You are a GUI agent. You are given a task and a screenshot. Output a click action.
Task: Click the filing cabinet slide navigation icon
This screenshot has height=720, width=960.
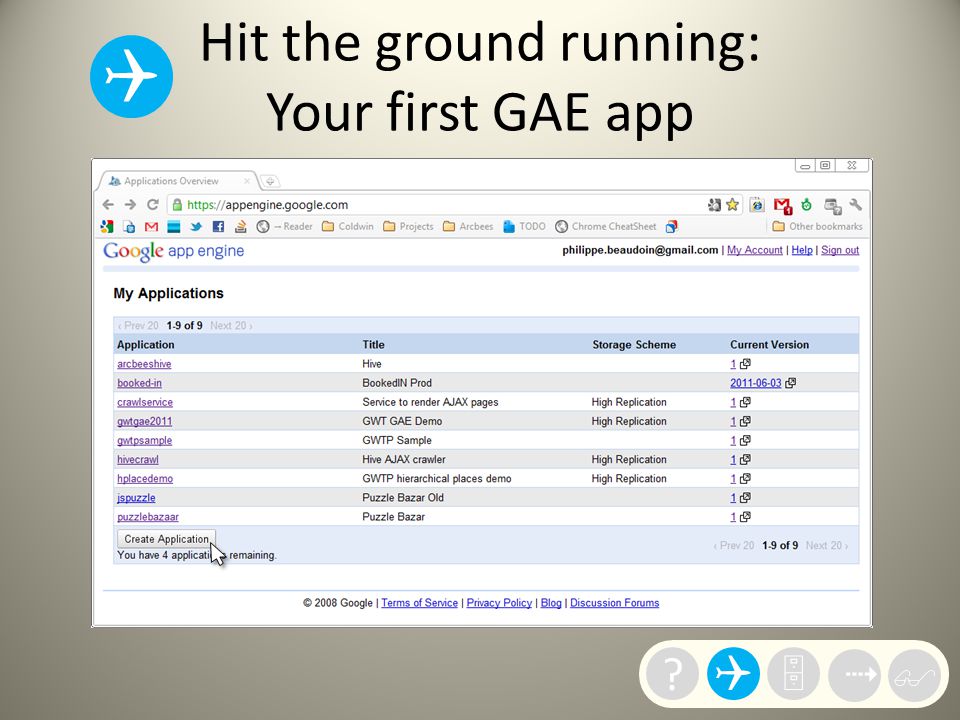point(793,673)
